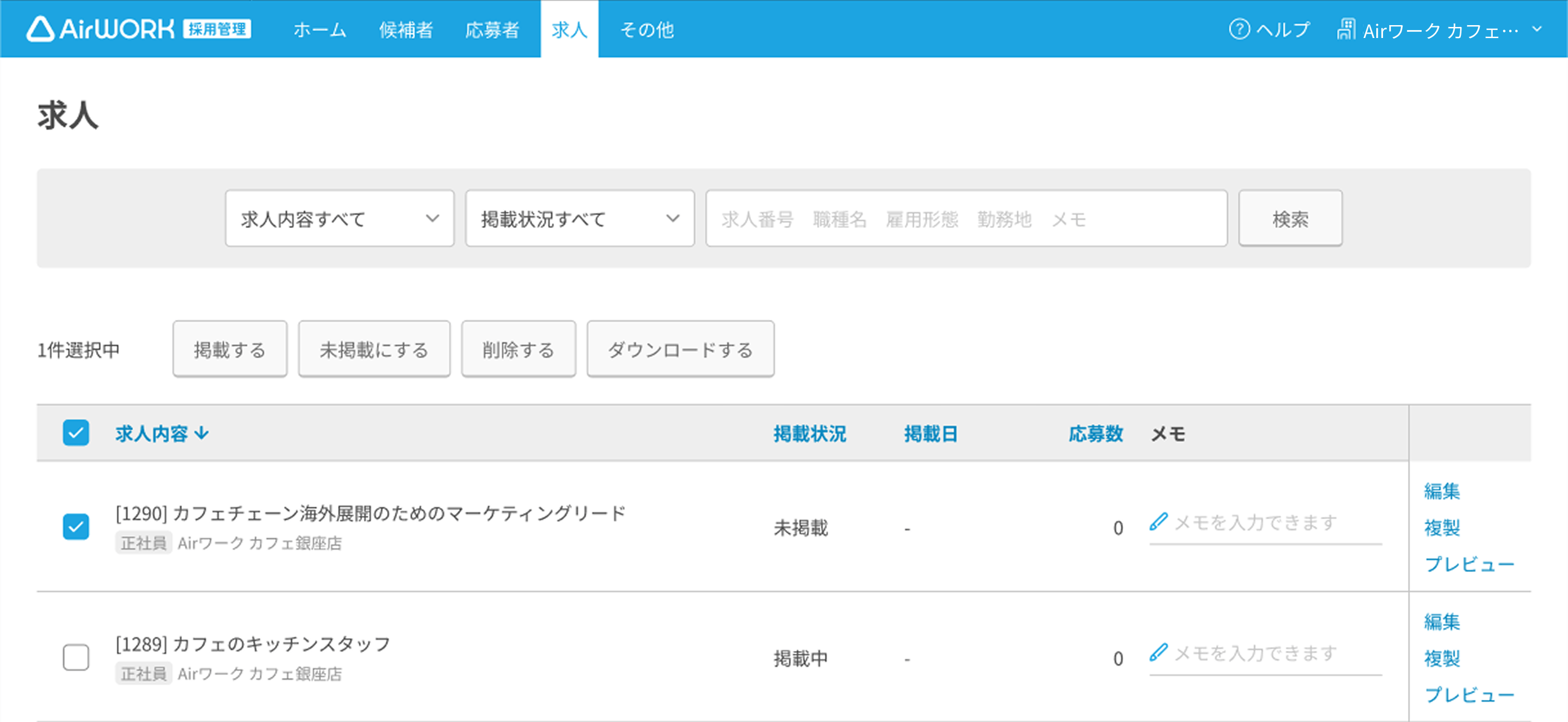Image resolution: width=1568 pixels, height=722 pixels.
Task: Click the 掲載する button
Action: pos(230,349)
